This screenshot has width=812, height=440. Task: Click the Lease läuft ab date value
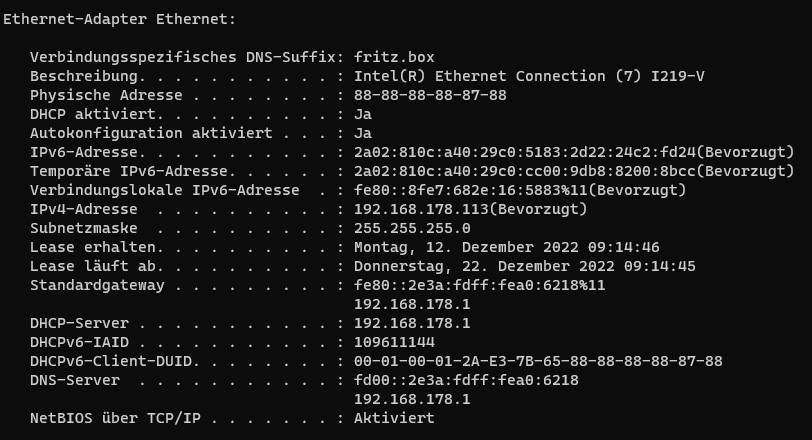point(525,267)
